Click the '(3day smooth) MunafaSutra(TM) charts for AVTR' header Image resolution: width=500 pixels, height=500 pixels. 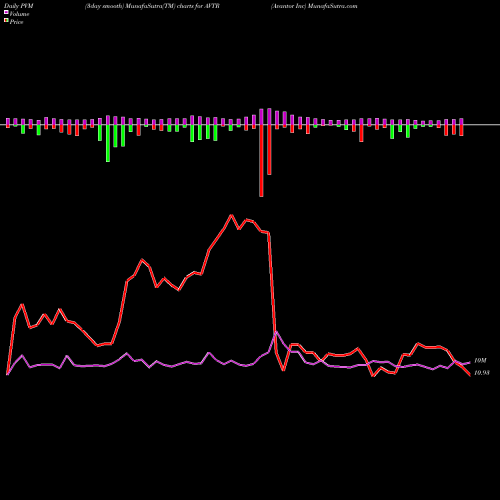[x=152, y=6]
